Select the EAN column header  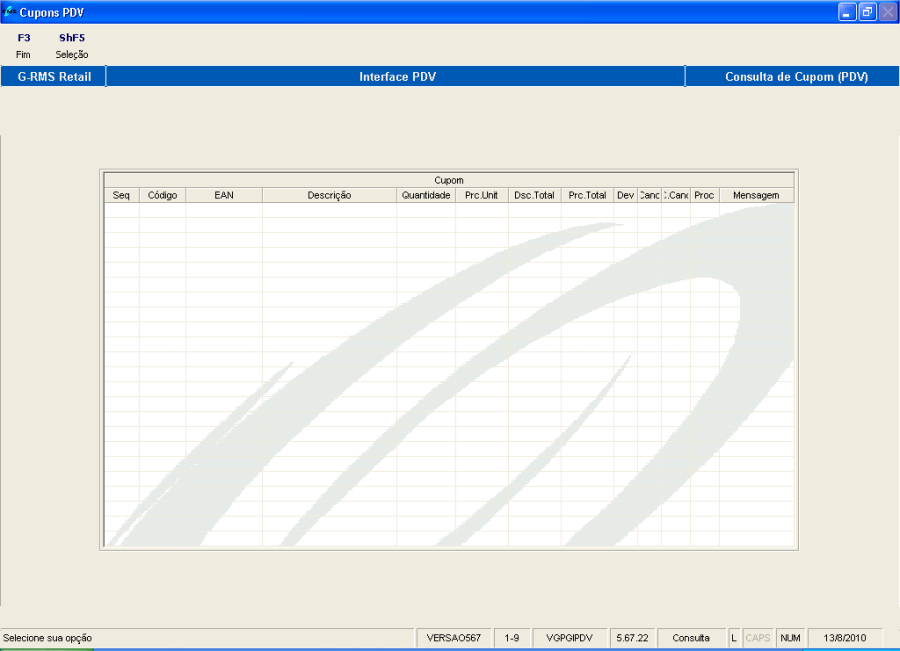click(x=224, y=195)
